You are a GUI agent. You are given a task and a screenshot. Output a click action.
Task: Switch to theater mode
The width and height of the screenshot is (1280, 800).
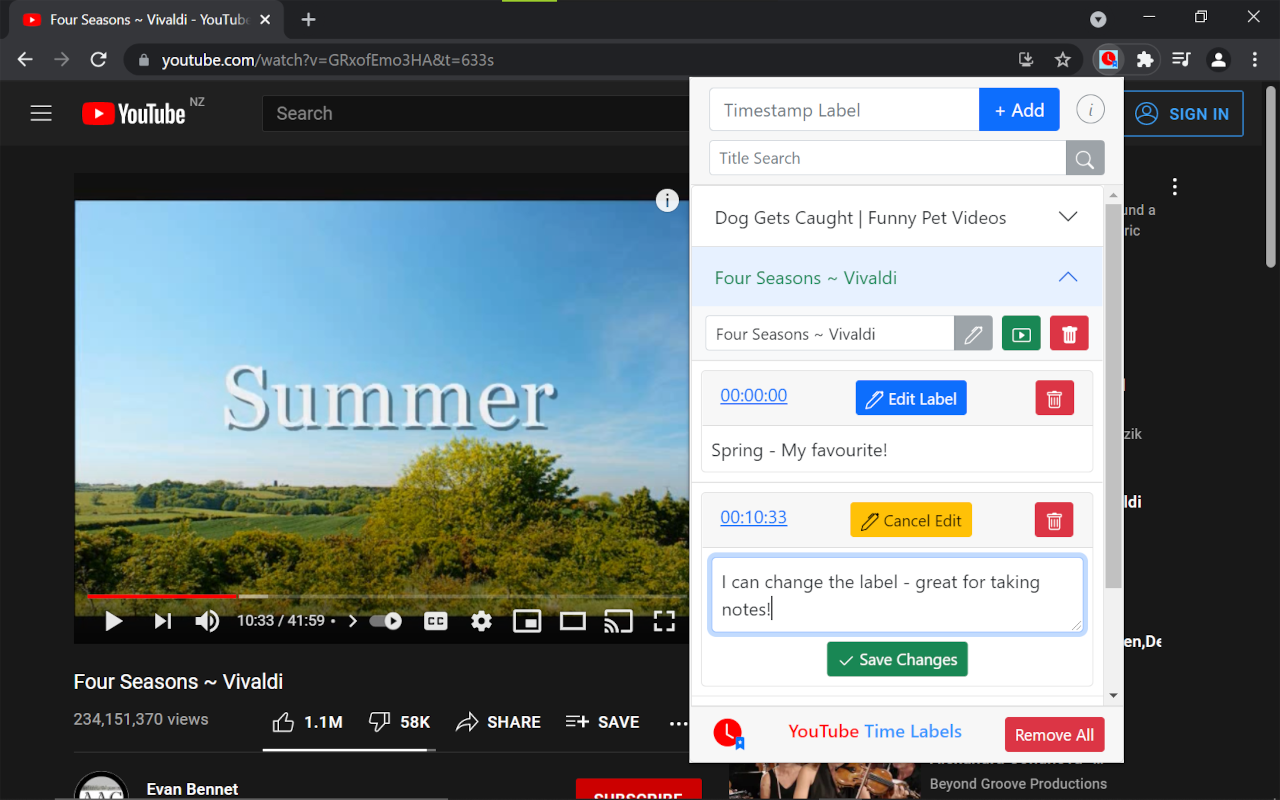(x=572, y=621)
